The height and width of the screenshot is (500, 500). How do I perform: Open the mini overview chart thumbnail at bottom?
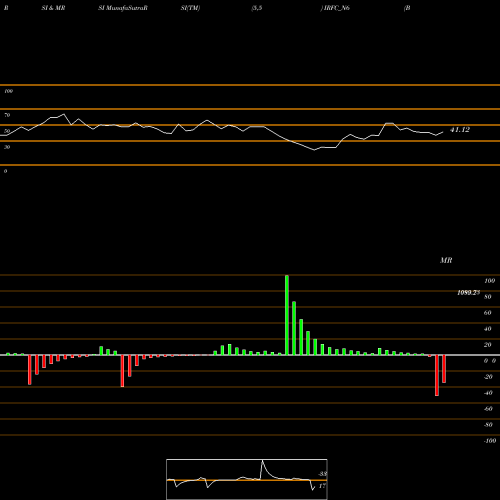point(247,479)
